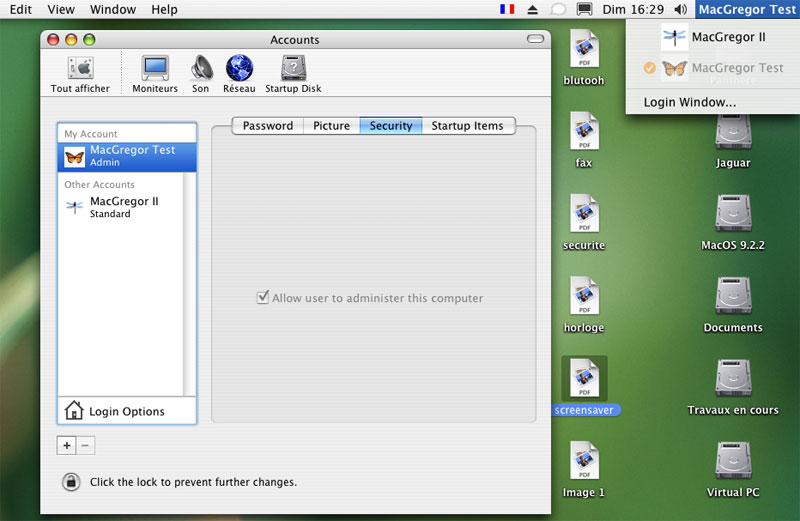Viewport: 800px width, 521px height.
Task: Switch to the Startup Items tab
Action: (x=468, y=126)
